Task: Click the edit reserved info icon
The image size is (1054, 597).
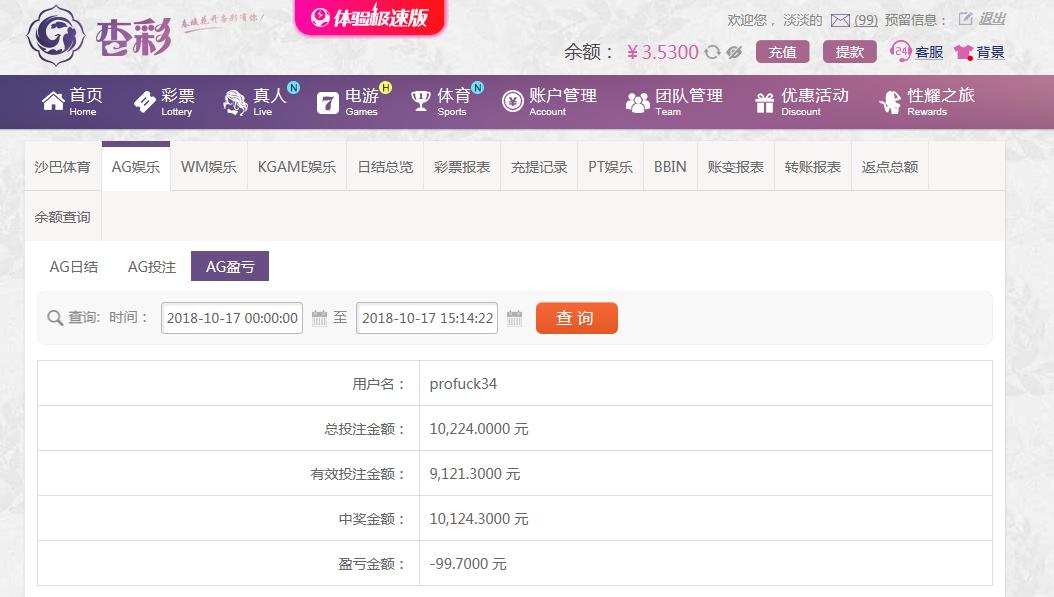Action: 965,19
